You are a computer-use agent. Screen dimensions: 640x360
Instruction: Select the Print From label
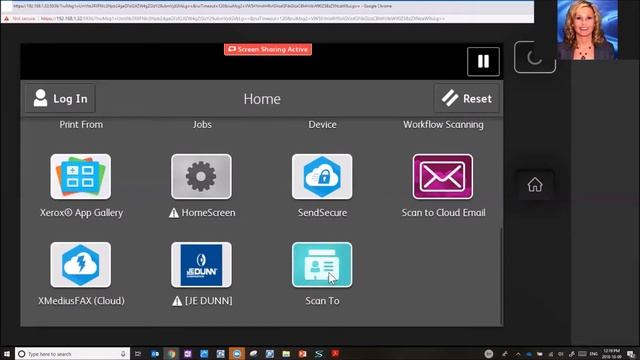pyautogui.click(x=81, y=124)
